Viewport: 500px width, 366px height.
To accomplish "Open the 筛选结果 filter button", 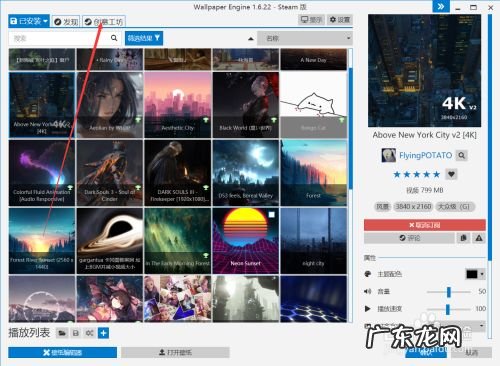I will click(144, 38).
